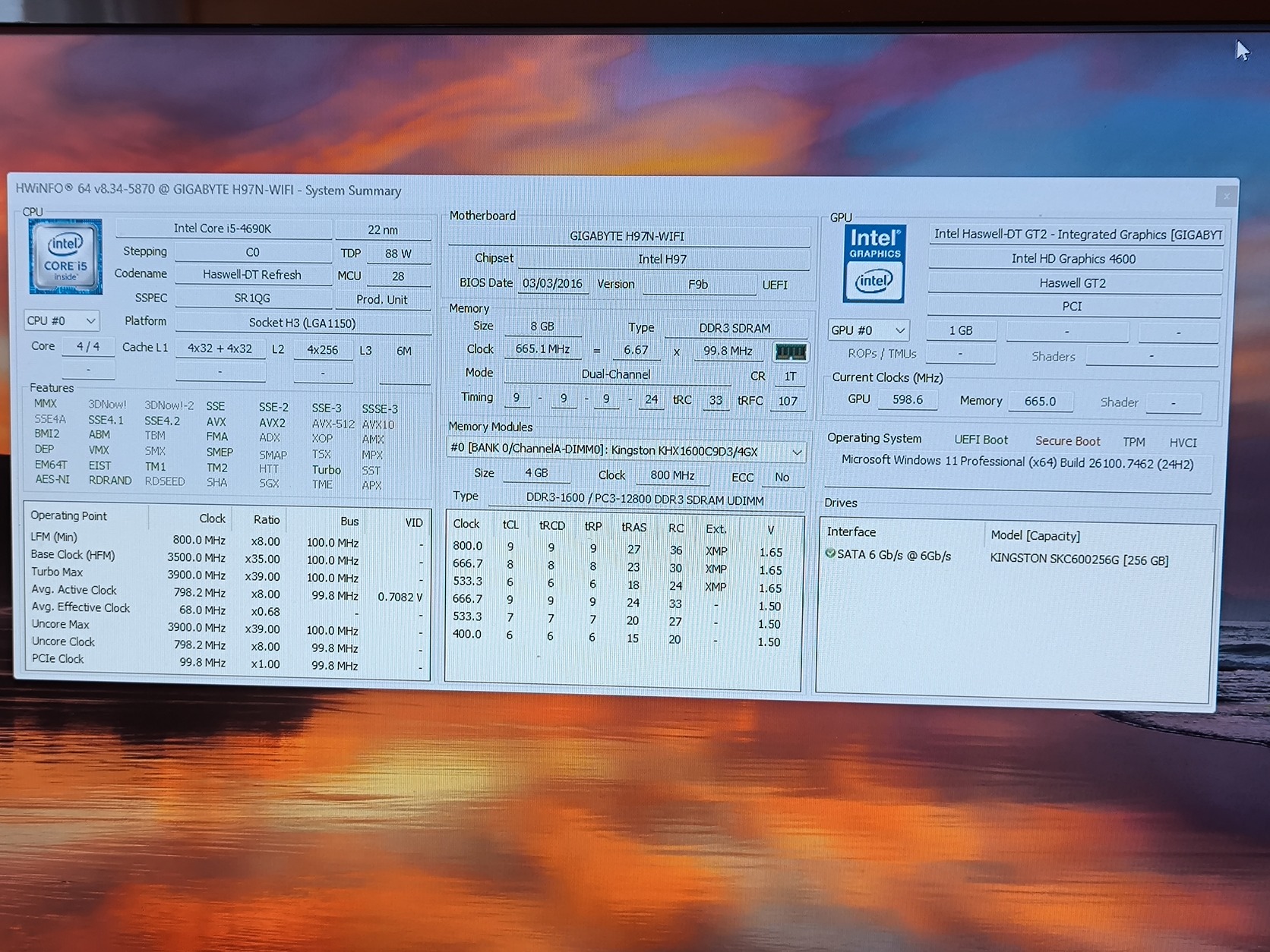1270x952 pixels.
Task: Close the HWiNFO System Summary window
Action: pos(1226,196)
